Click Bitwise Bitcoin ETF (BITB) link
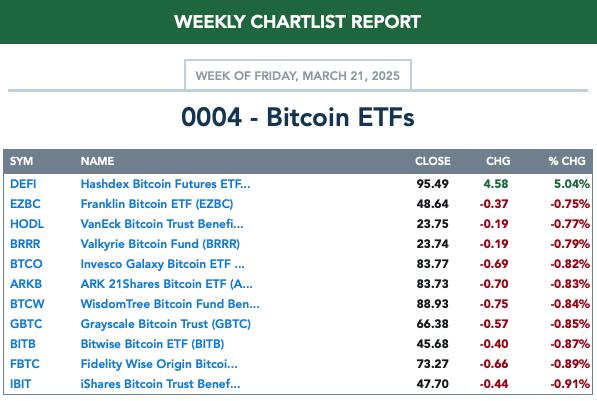Screen dimensions: 597x401 [152, 344]
